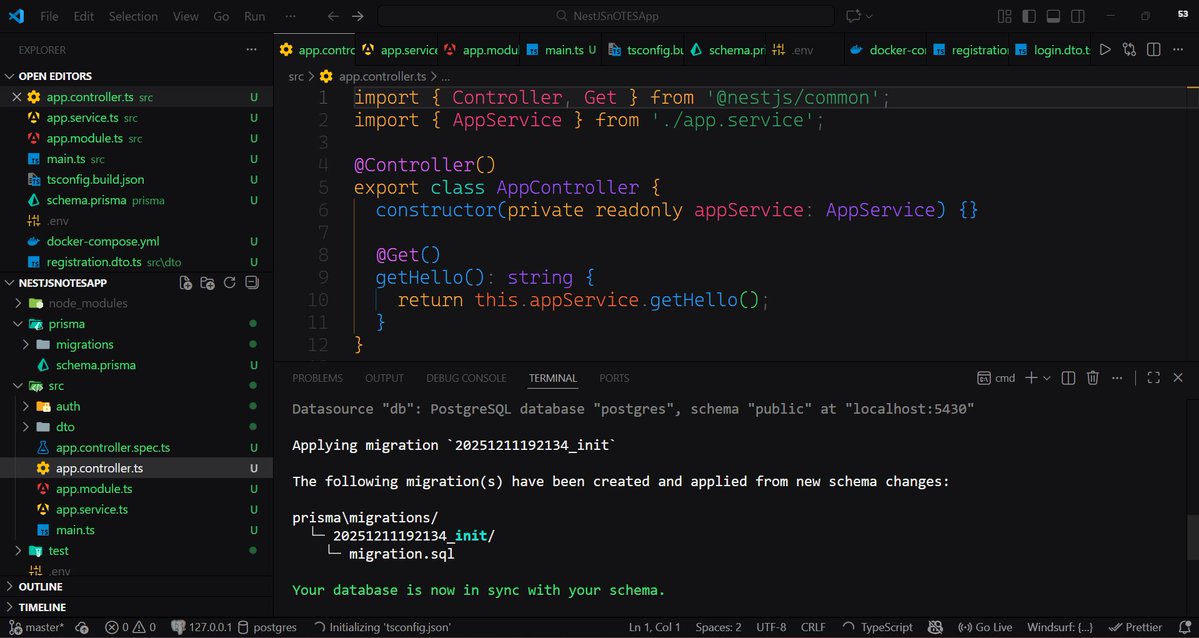Image resolution: width=1199 pixels, height=638 pixels.
Task: Open the Edit menu
Action: 83,16
